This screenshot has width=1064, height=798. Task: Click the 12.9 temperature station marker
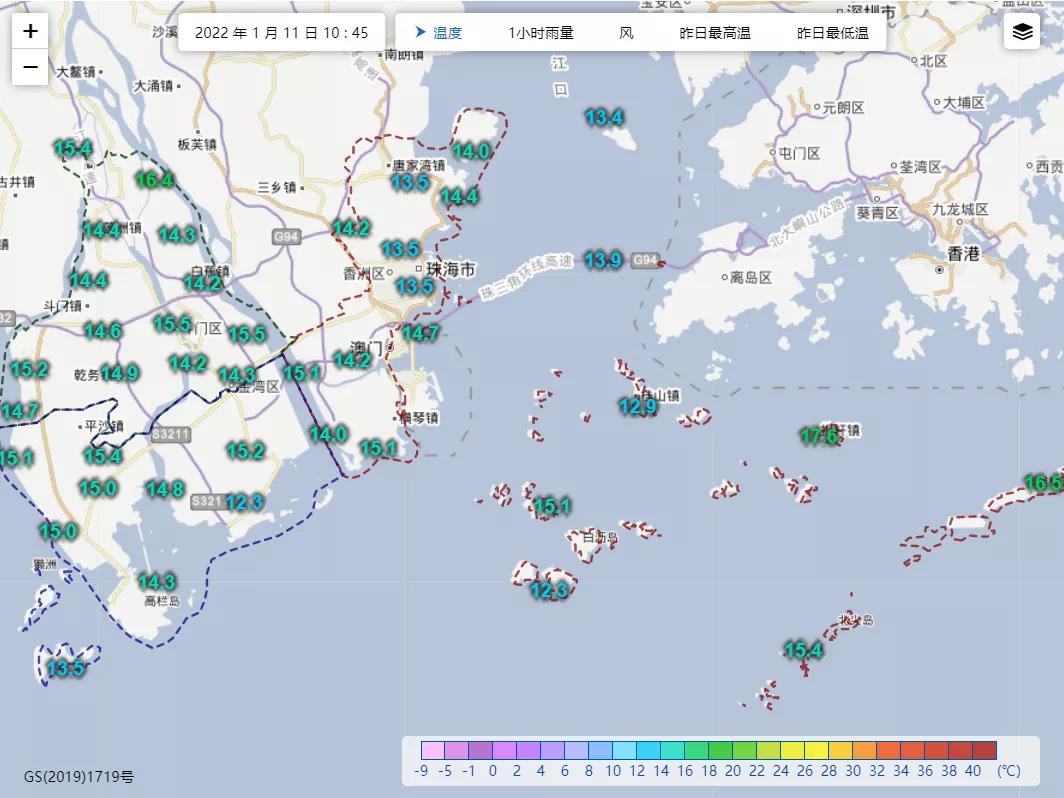638,406
